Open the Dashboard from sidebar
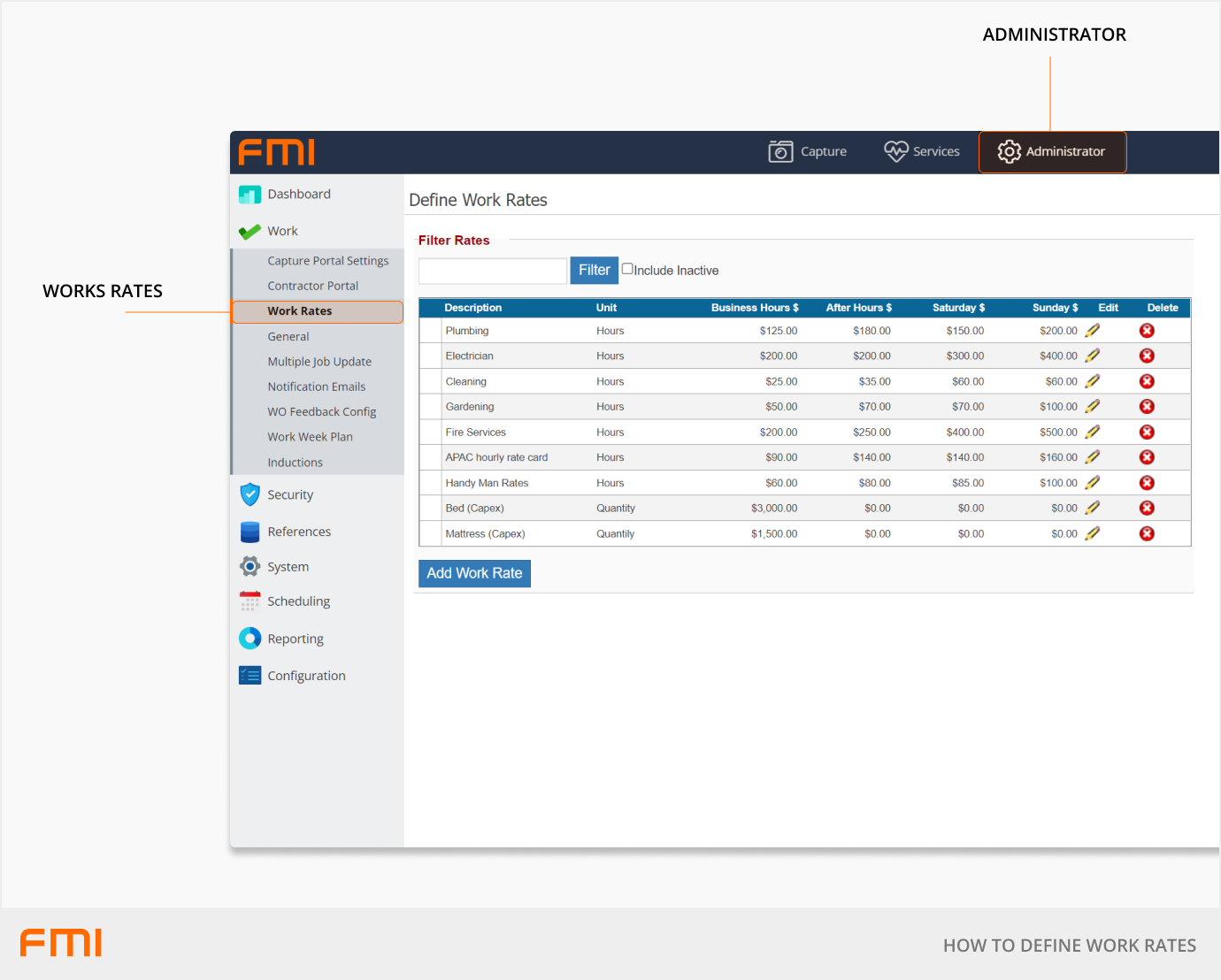The height and width of the screenshot is (980, 1221). [299, 195]
